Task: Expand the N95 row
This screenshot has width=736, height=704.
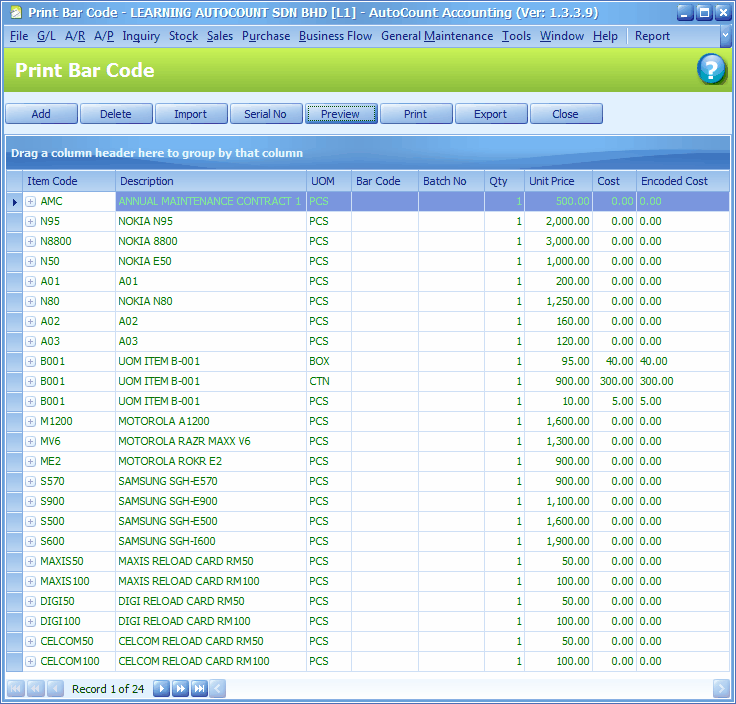Action: point(31,222)
